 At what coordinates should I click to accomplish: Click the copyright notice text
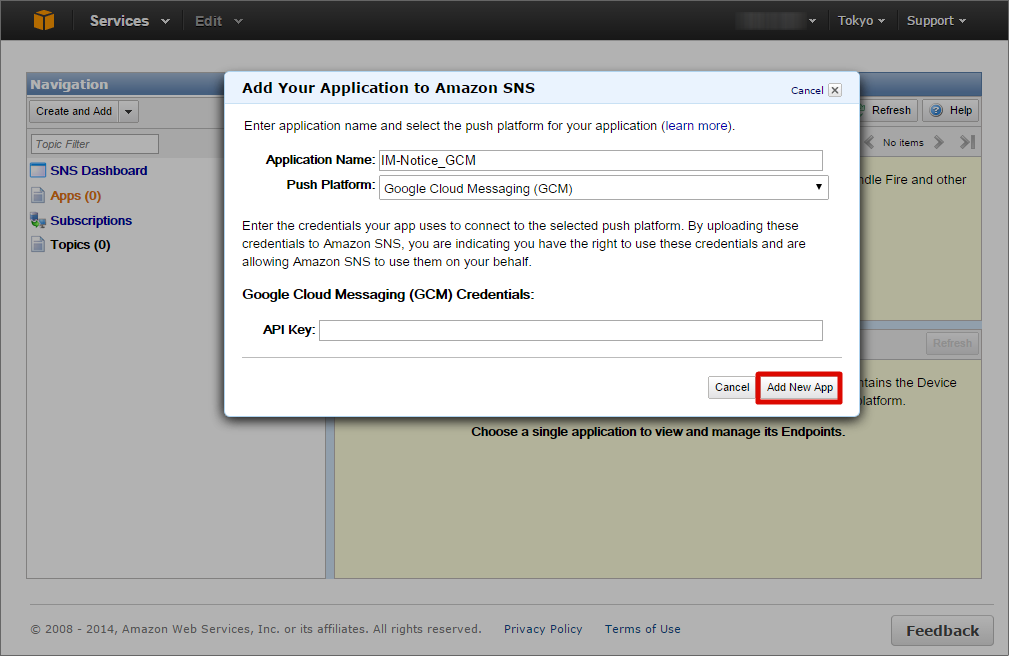256,629
